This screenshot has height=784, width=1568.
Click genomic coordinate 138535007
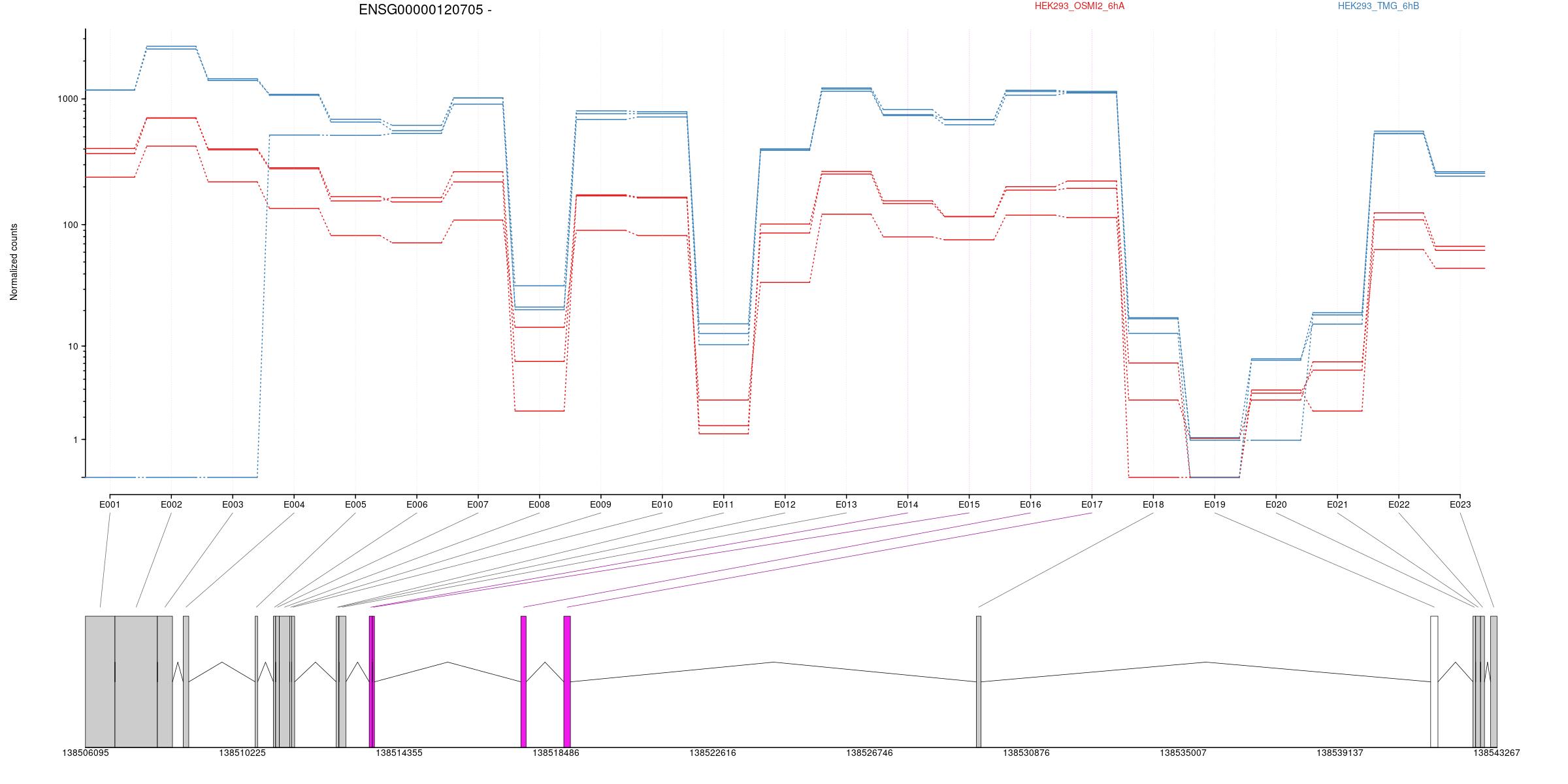coord(1183,753)
